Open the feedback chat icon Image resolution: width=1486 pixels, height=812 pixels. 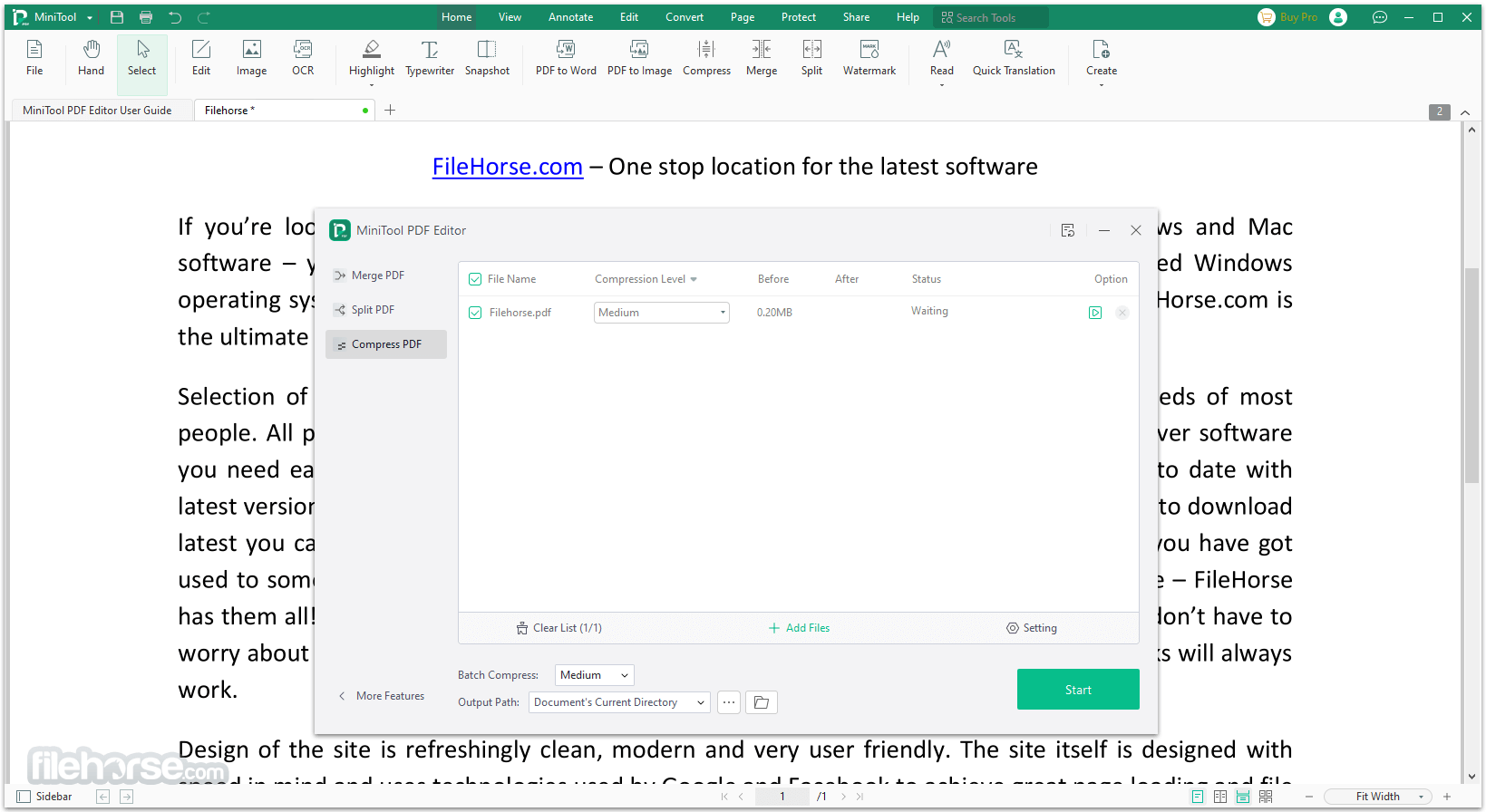coord(1380,17)
